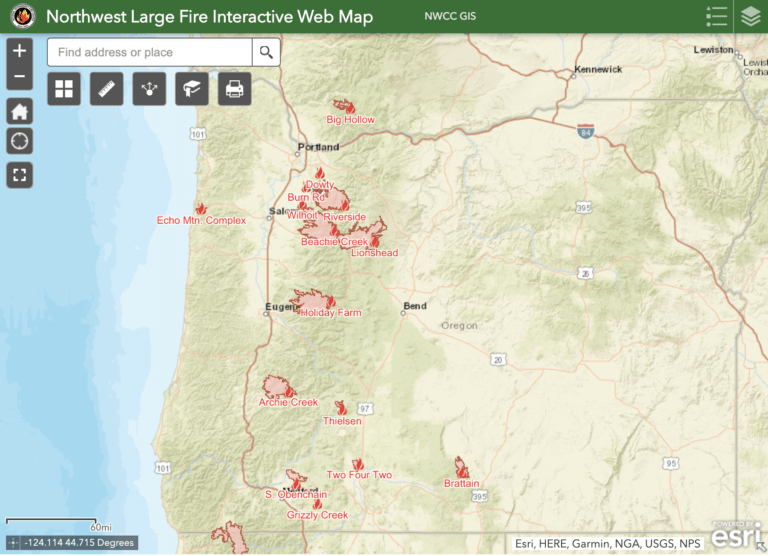Viewport: 768px width, 556px height.
Task: Open the Share widget
Action: [x=149, y=89]
